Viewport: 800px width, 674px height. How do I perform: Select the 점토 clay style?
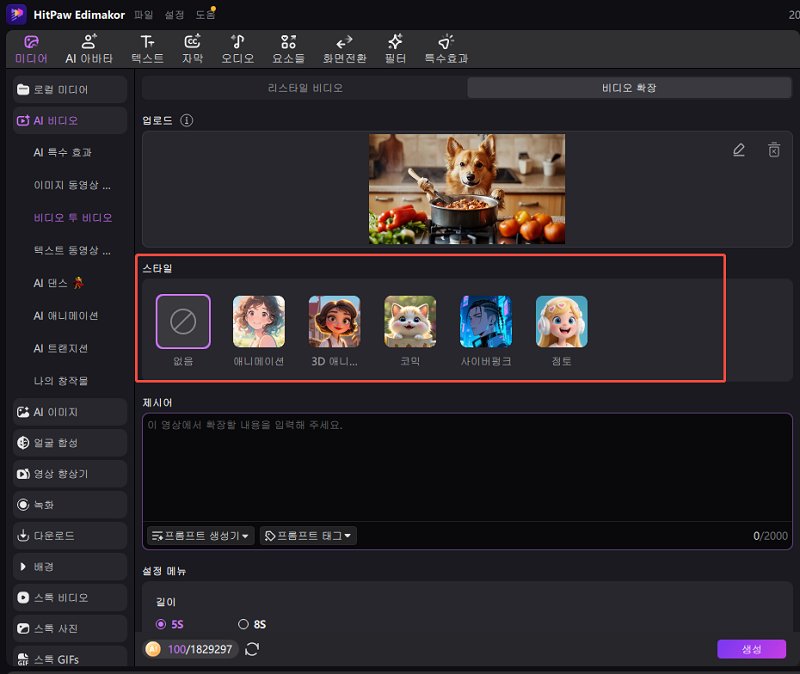pos(561,321)
